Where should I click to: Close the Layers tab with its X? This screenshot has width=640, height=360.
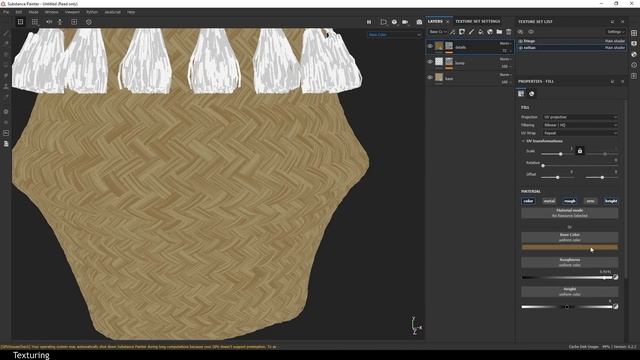tap(447, 21)
